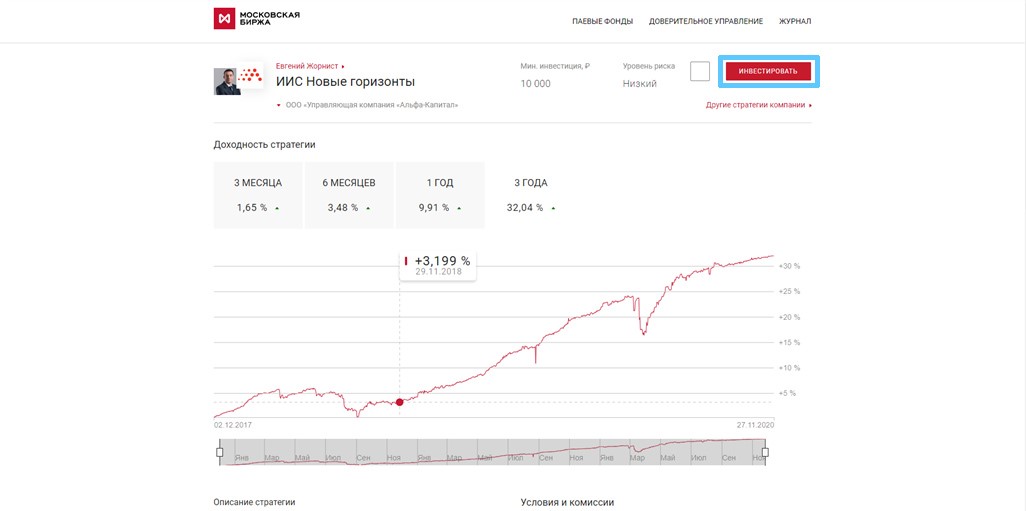The image size is (1026, 511).
Task: Click the Описание стратегии heading
Action: (x=255, y=502)
